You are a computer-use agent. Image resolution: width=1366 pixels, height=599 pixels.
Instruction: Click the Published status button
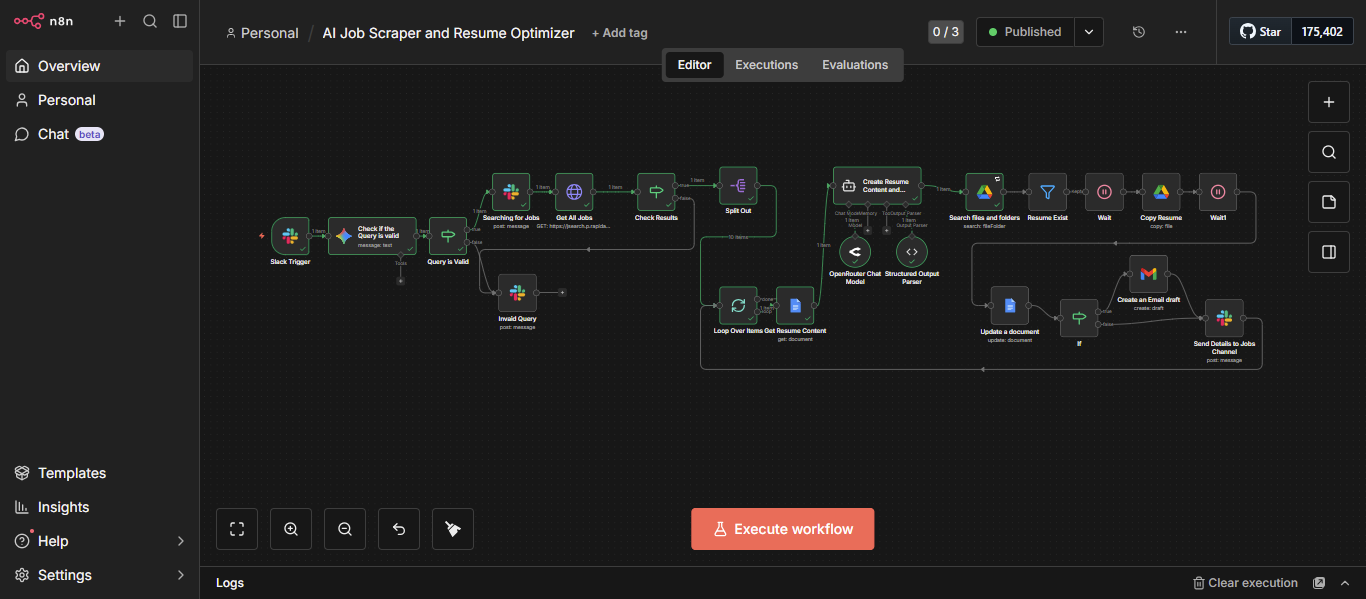[1026, 32]
